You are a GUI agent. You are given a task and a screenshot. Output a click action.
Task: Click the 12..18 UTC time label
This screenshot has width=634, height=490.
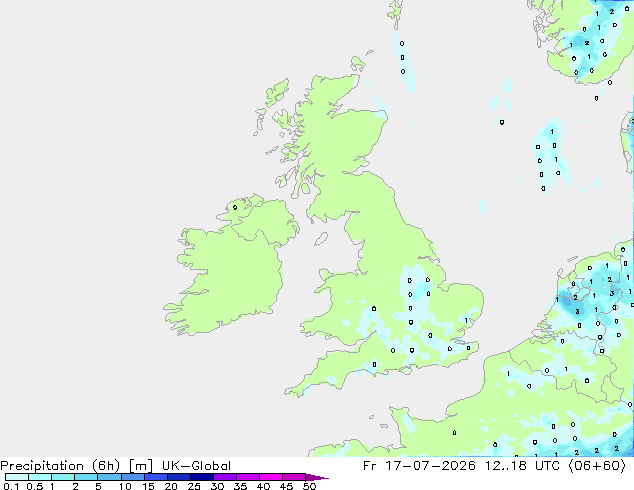(522, 466)
